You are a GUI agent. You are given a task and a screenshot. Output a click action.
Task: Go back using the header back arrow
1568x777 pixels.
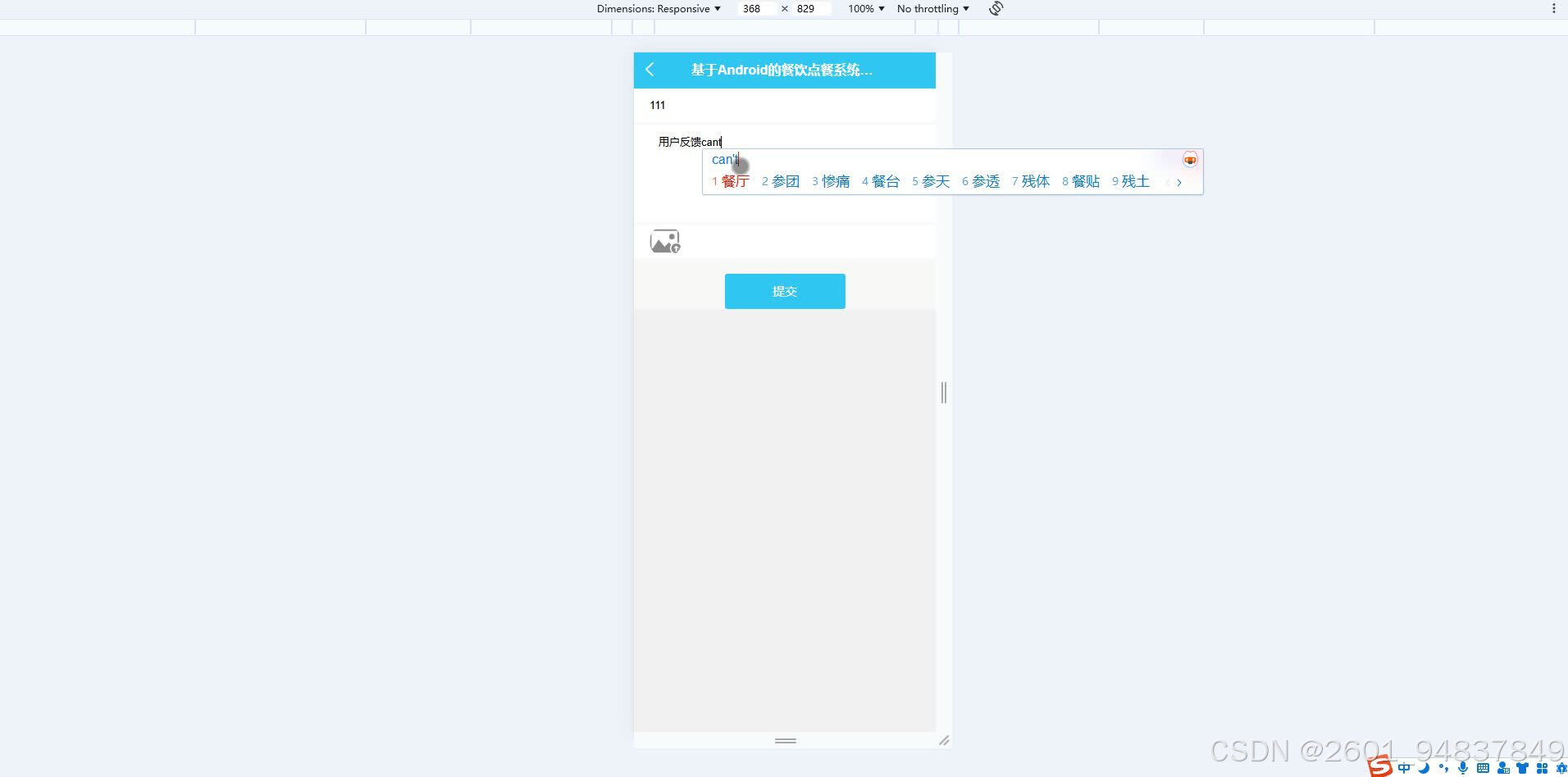[x=650, y=70]
